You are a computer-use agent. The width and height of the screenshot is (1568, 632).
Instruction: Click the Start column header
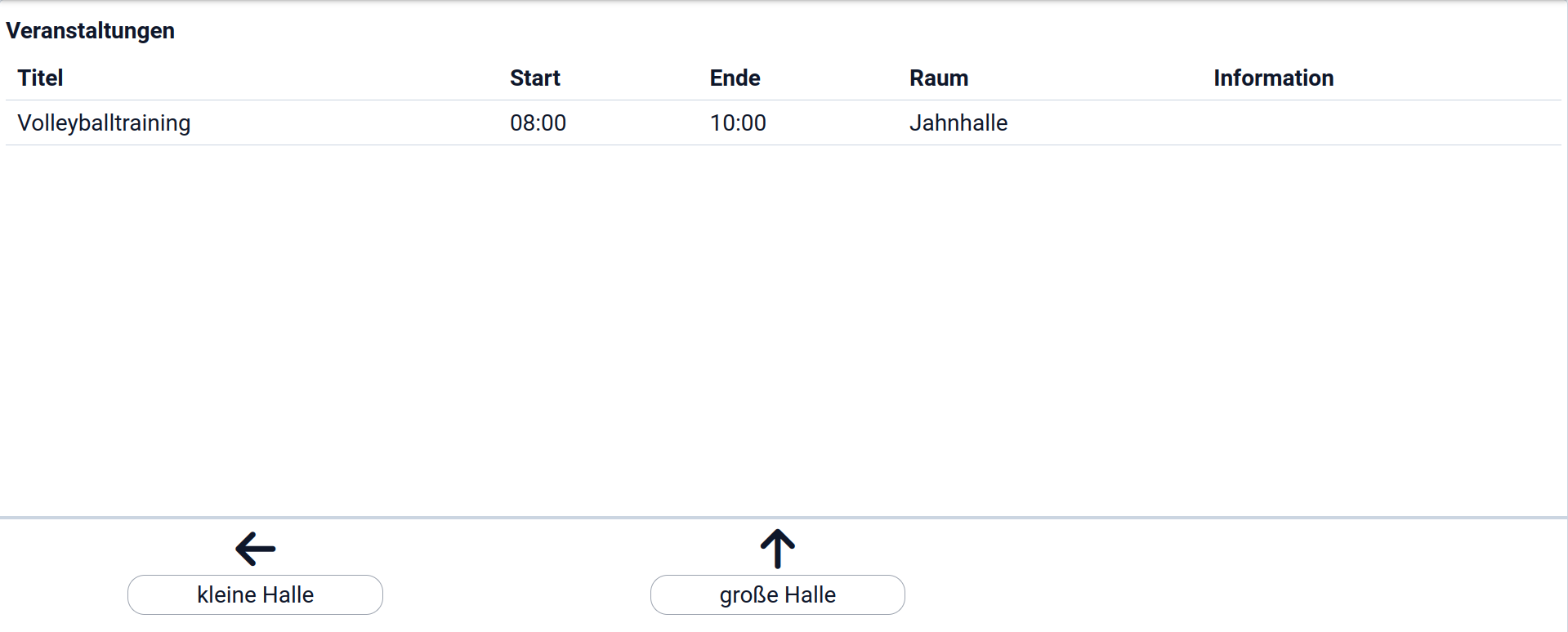click(534, 78)
